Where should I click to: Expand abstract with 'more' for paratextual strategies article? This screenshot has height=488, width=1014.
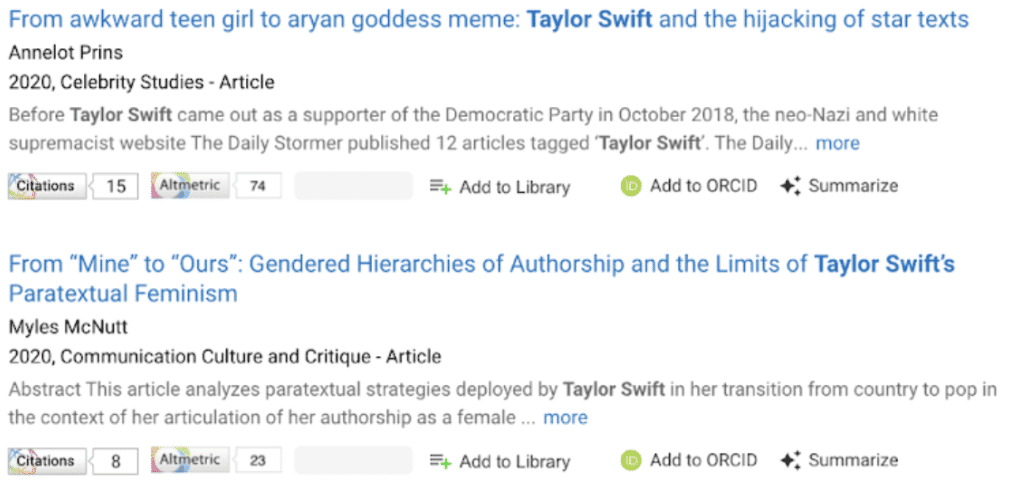click(565, 418)
